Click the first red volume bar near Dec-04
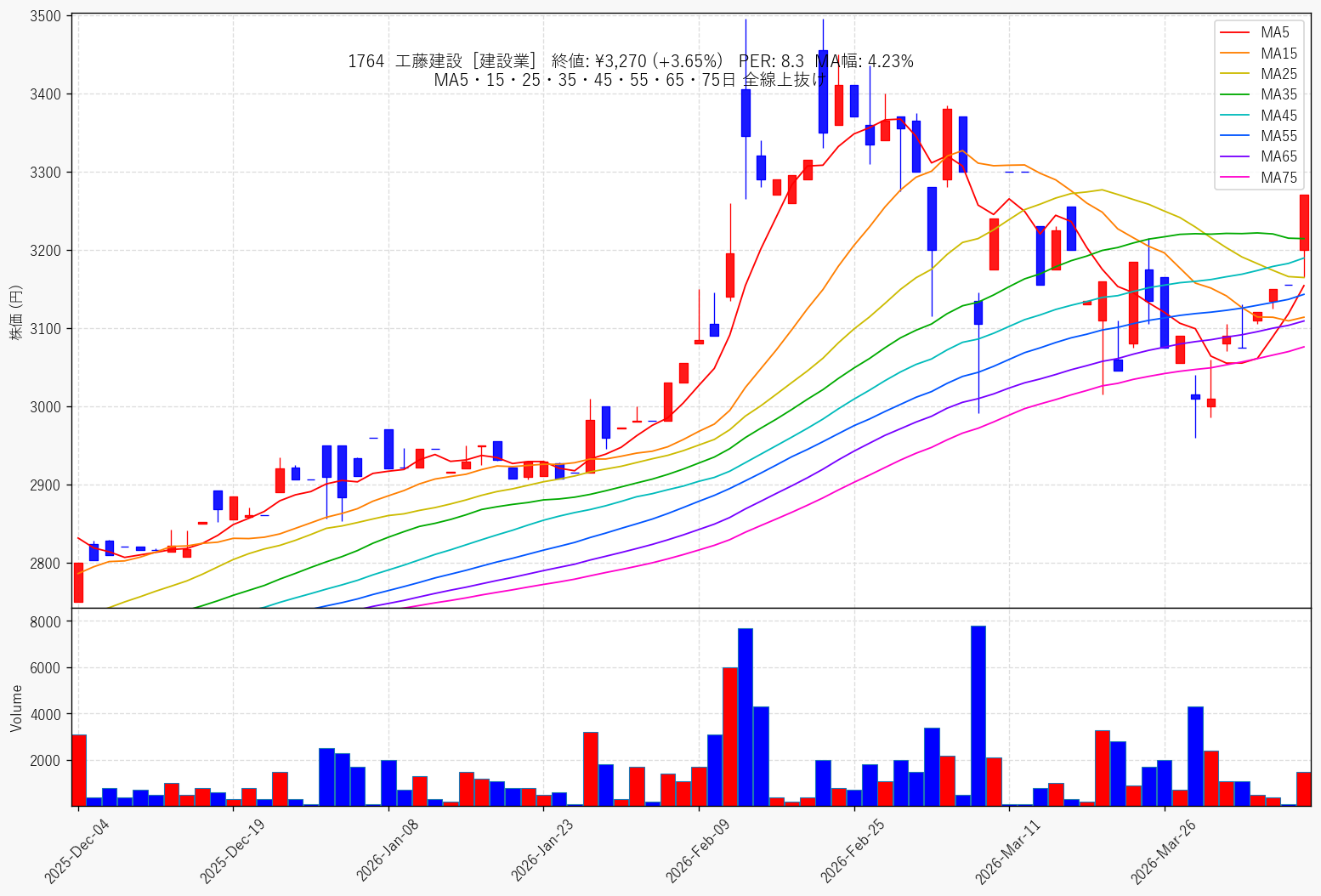Viewport: 1321px width, 896px height. [x=78, y=770]
